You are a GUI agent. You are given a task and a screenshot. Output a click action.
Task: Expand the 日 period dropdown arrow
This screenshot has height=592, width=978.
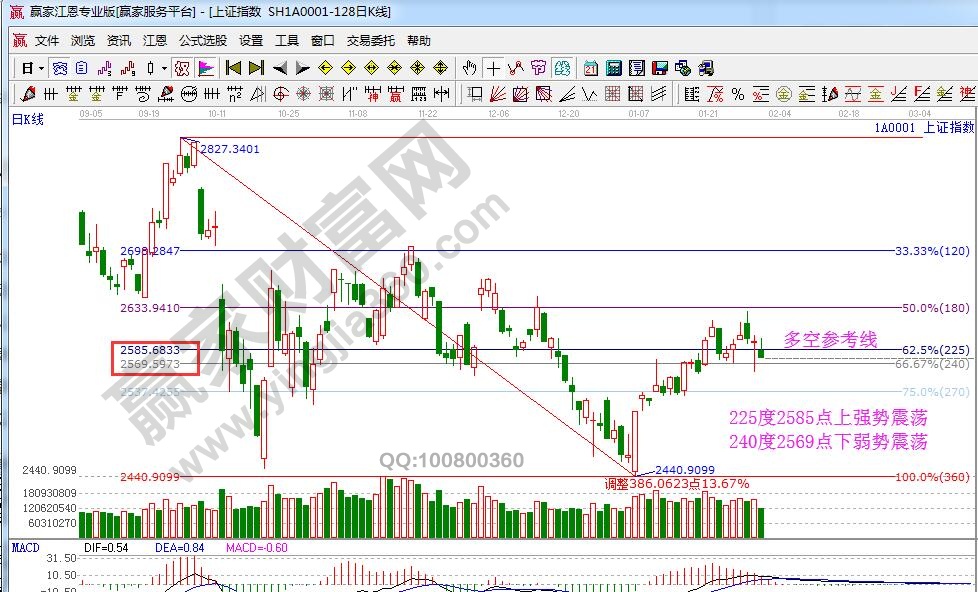(40, 68)
